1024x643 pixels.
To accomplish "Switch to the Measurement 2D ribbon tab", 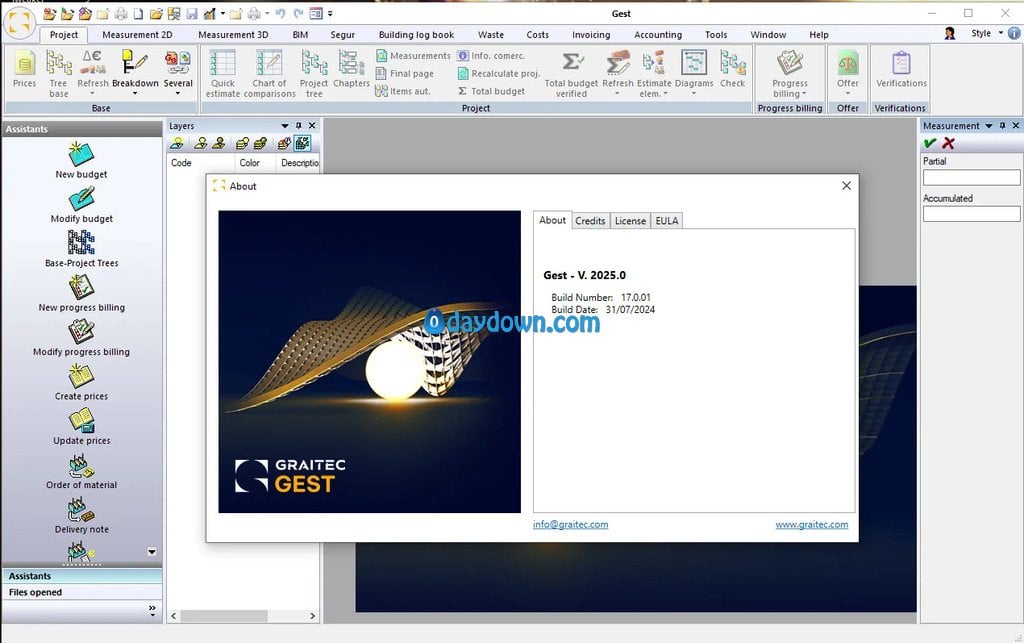I will click(137, 35).
